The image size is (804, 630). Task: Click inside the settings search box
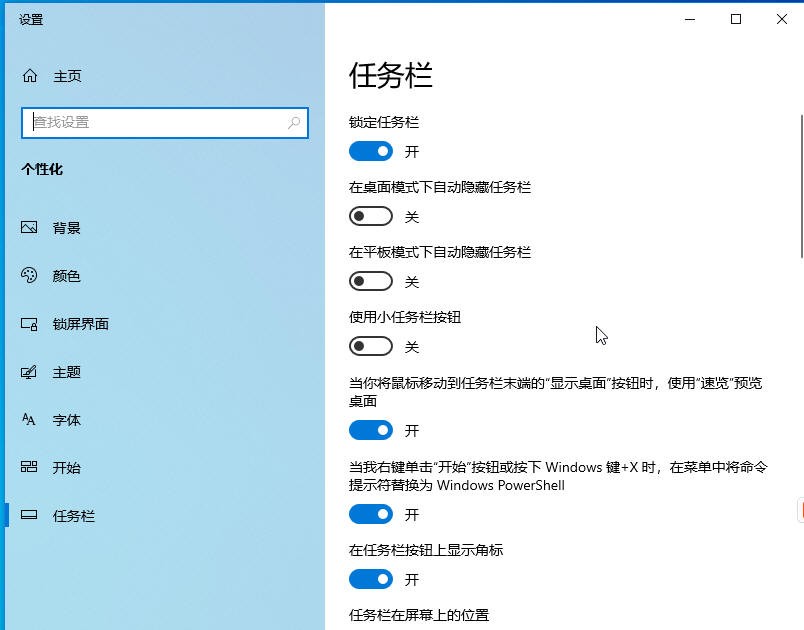pyautogui.click(x=160, y=122)
